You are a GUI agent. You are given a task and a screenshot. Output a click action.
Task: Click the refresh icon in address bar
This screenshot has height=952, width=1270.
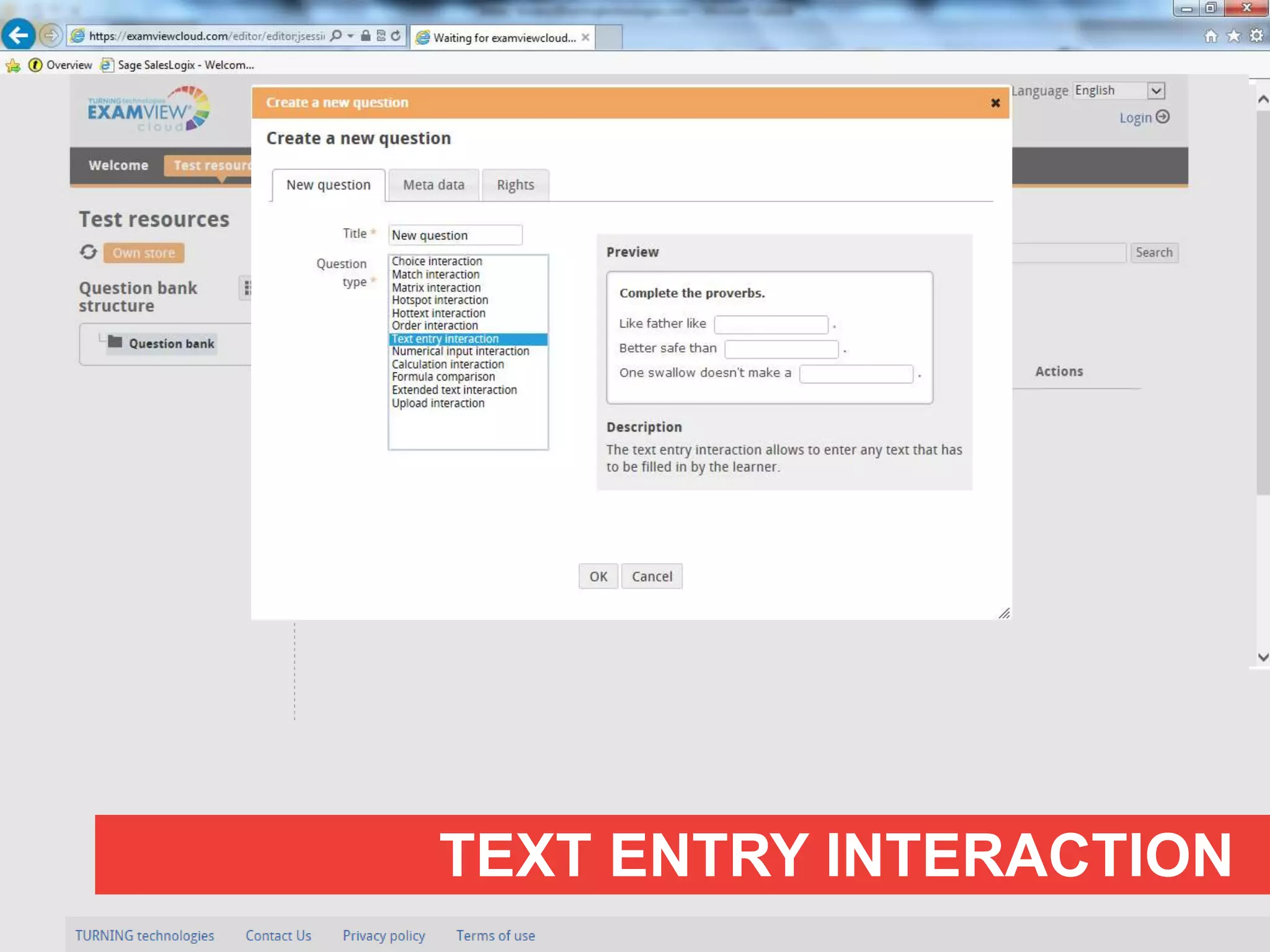(396, 36)
